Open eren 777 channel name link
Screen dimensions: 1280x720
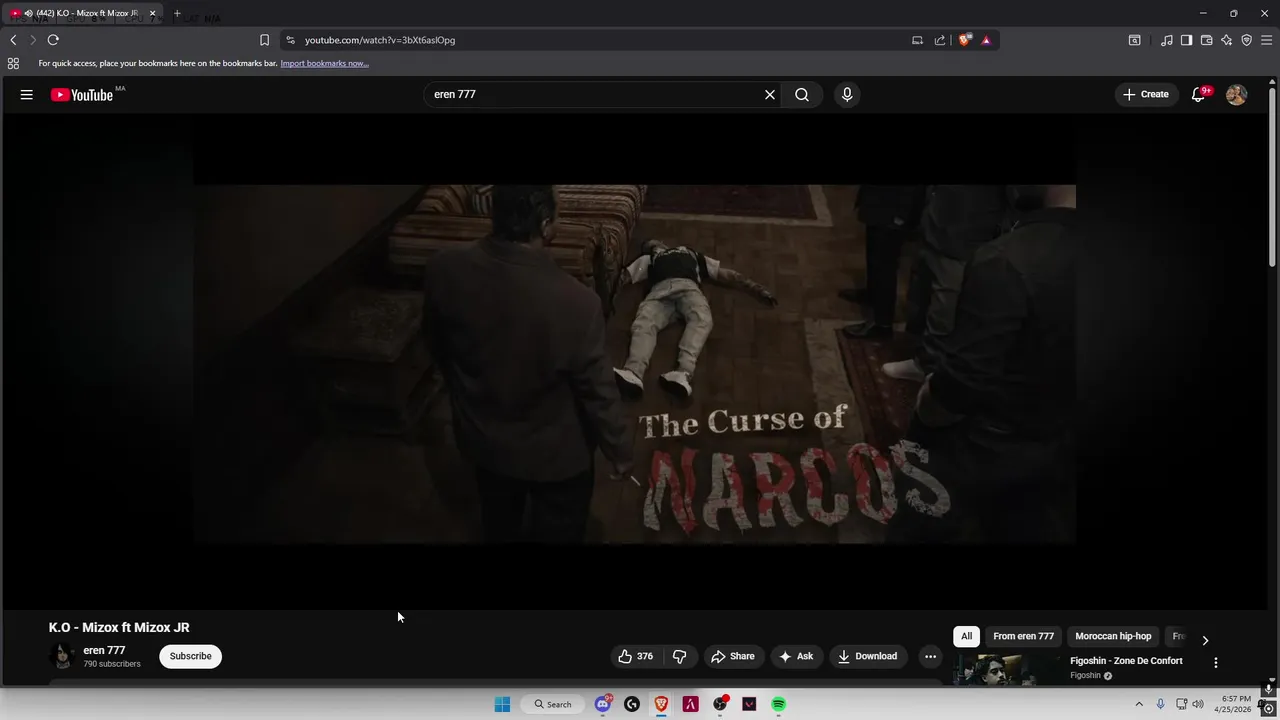104,650
